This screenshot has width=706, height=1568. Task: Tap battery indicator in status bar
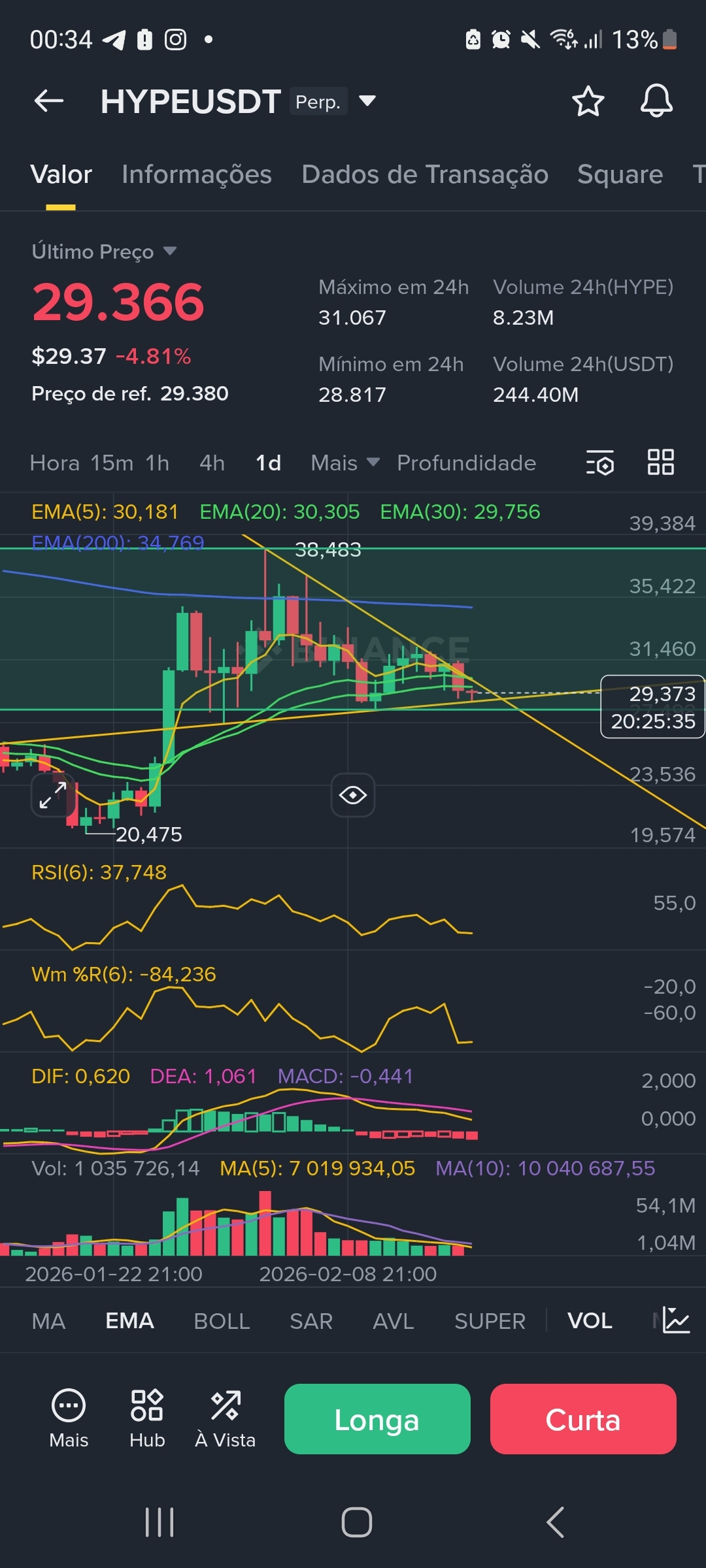pos(669,40)
